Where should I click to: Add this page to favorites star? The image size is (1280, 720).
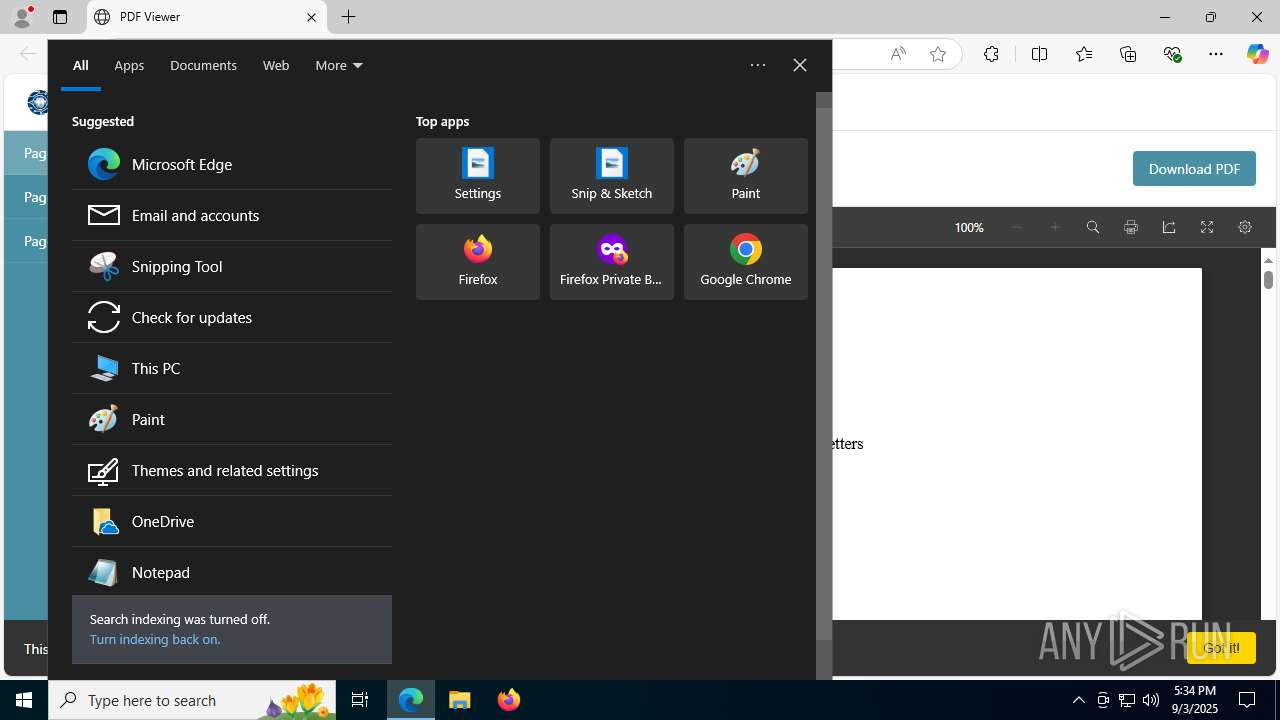click(x=938, y=54)
